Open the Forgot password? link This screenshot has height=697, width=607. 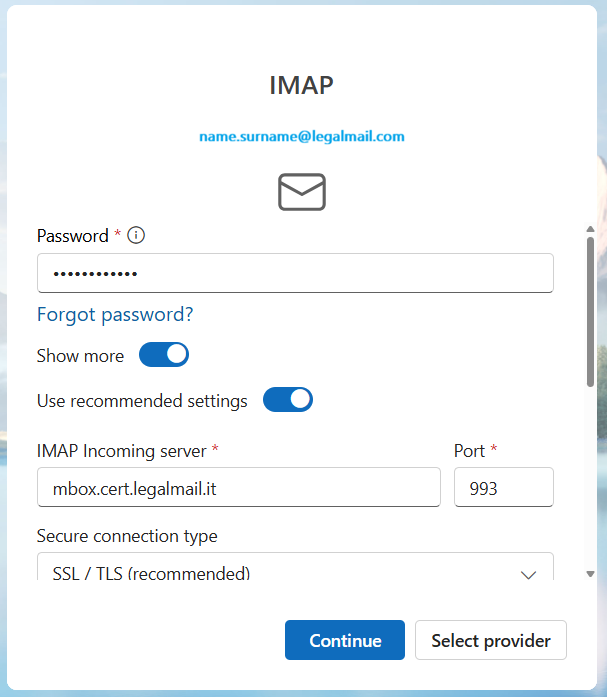(x=115, y=315)
